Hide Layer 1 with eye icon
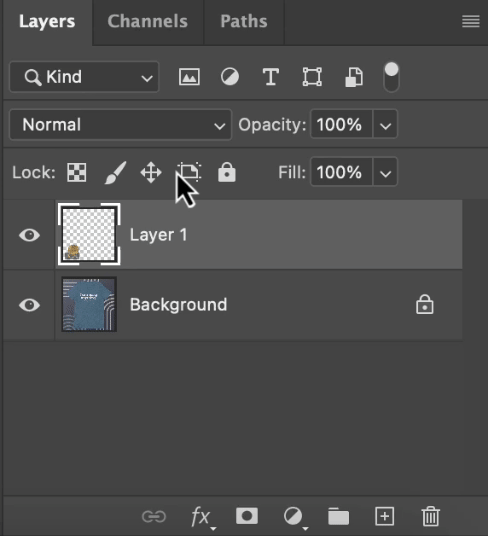 (x=29, y=235)
